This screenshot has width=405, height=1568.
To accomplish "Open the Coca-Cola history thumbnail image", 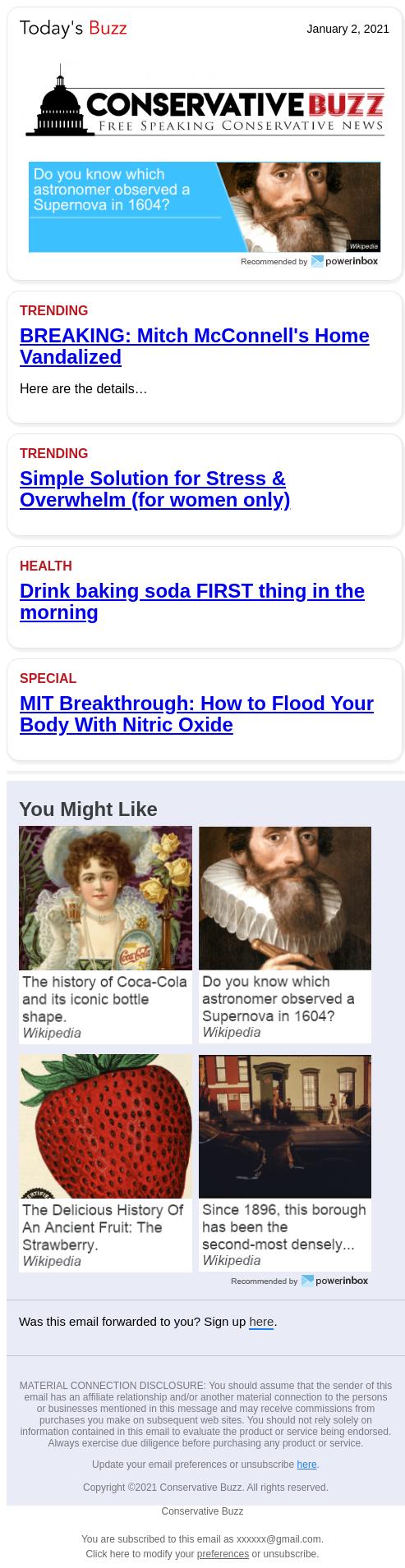I will (105, 898).
